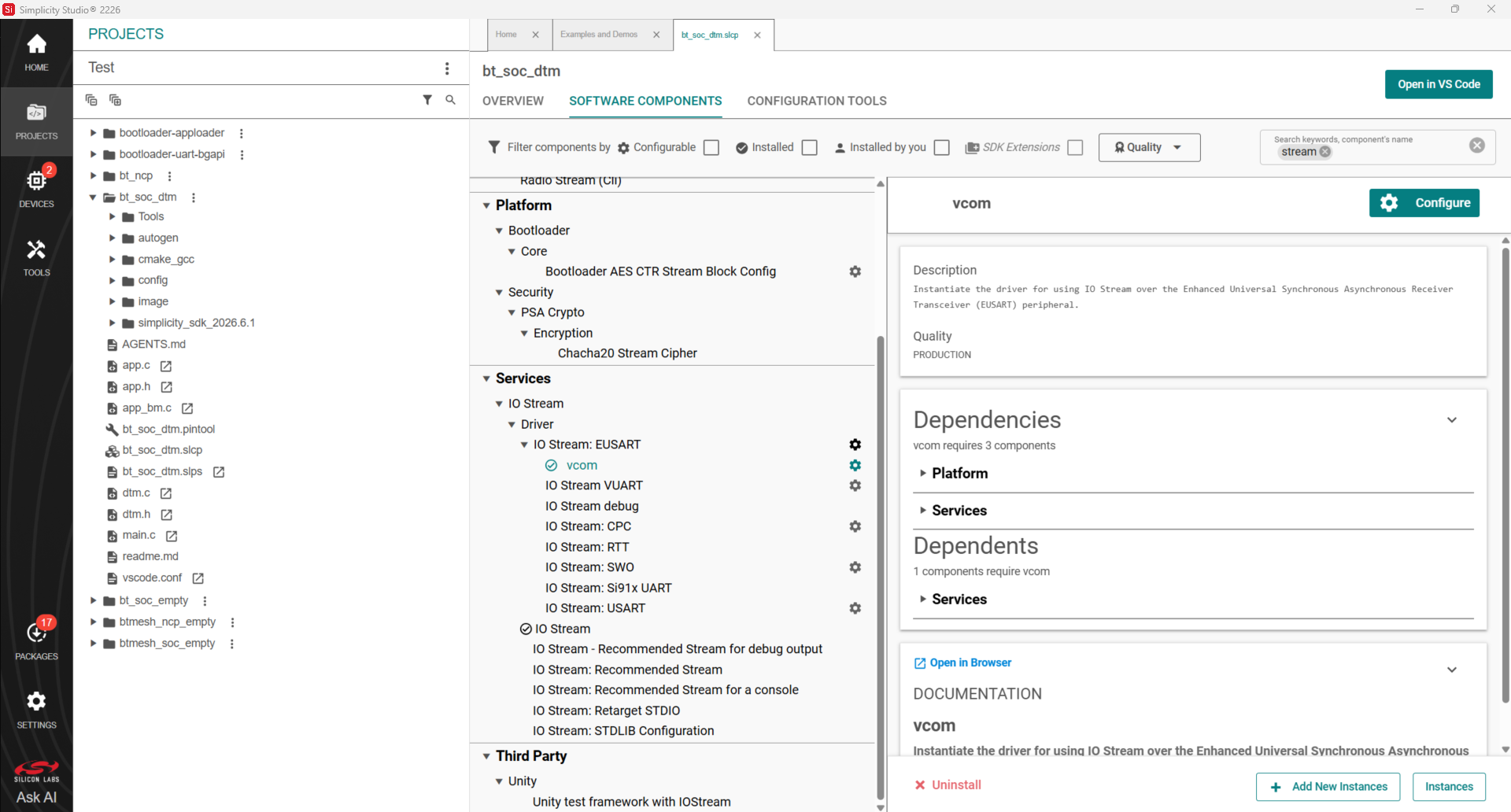
Task: Switch to the Configuration Tools tab
Action: coord(817,101)
